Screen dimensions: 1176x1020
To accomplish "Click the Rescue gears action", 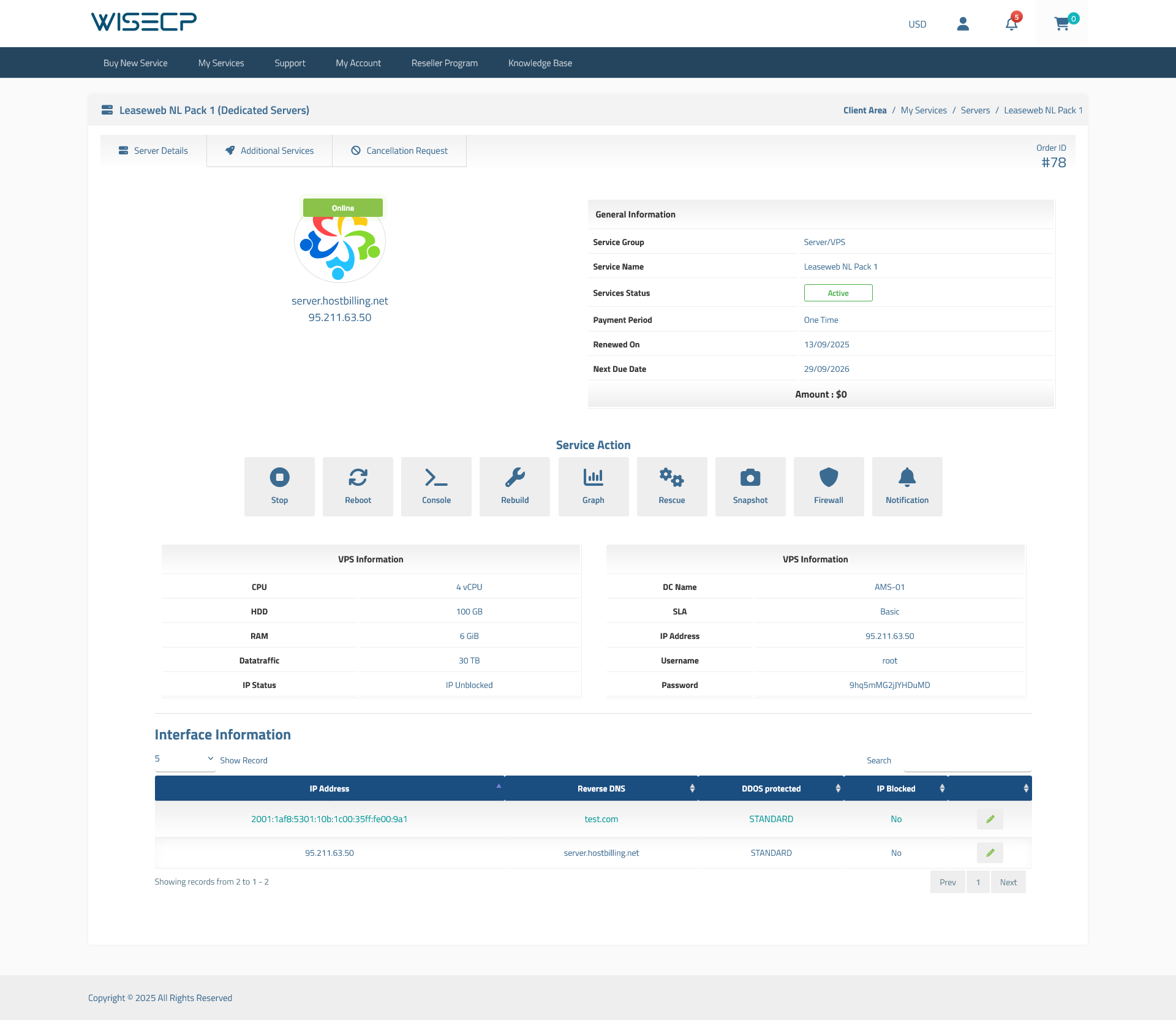I will point(672,486).
